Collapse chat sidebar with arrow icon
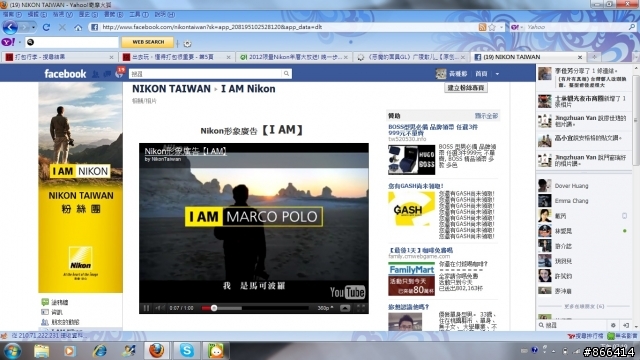The image size is (640, 360). 626,325
